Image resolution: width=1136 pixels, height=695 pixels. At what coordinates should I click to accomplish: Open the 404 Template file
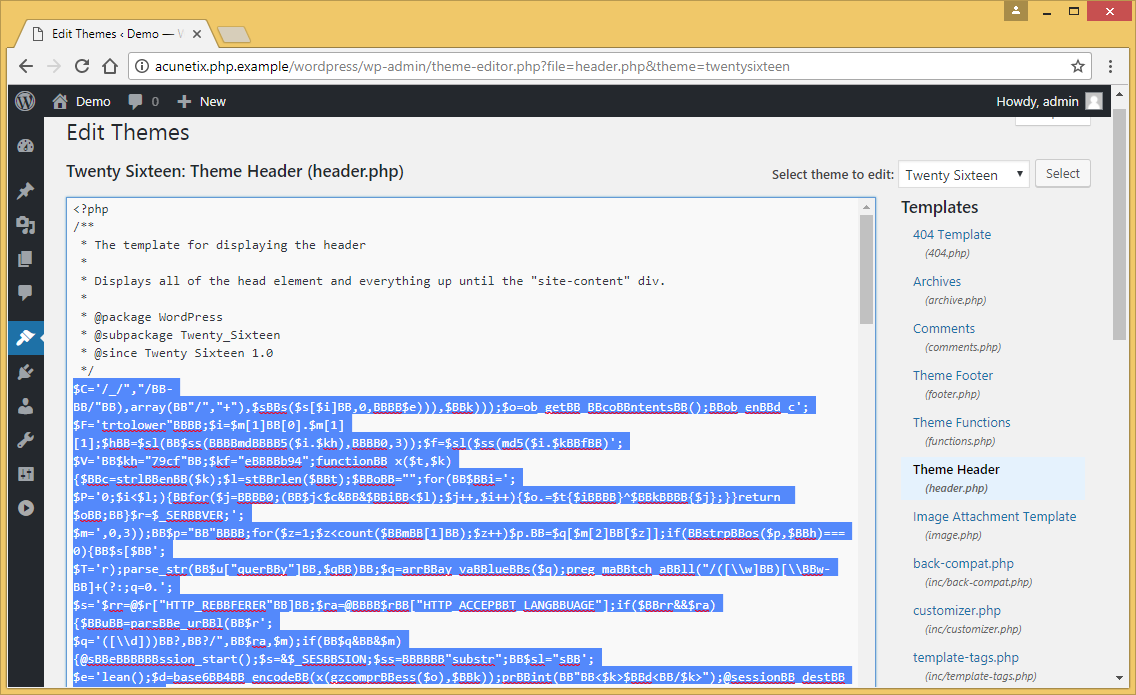951,234
